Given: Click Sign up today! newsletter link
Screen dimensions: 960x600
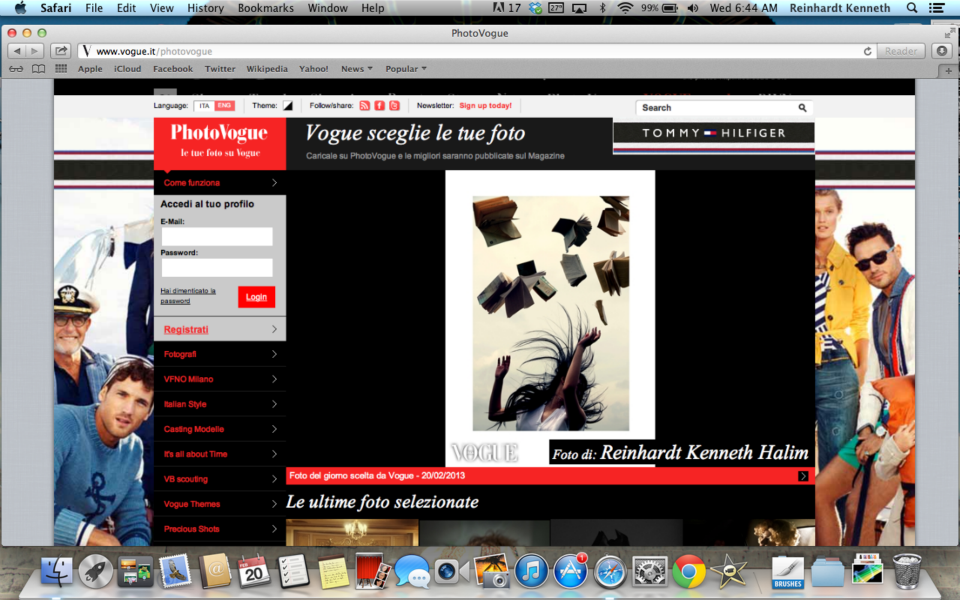Looking at the screenshot, I should (486, 105).
